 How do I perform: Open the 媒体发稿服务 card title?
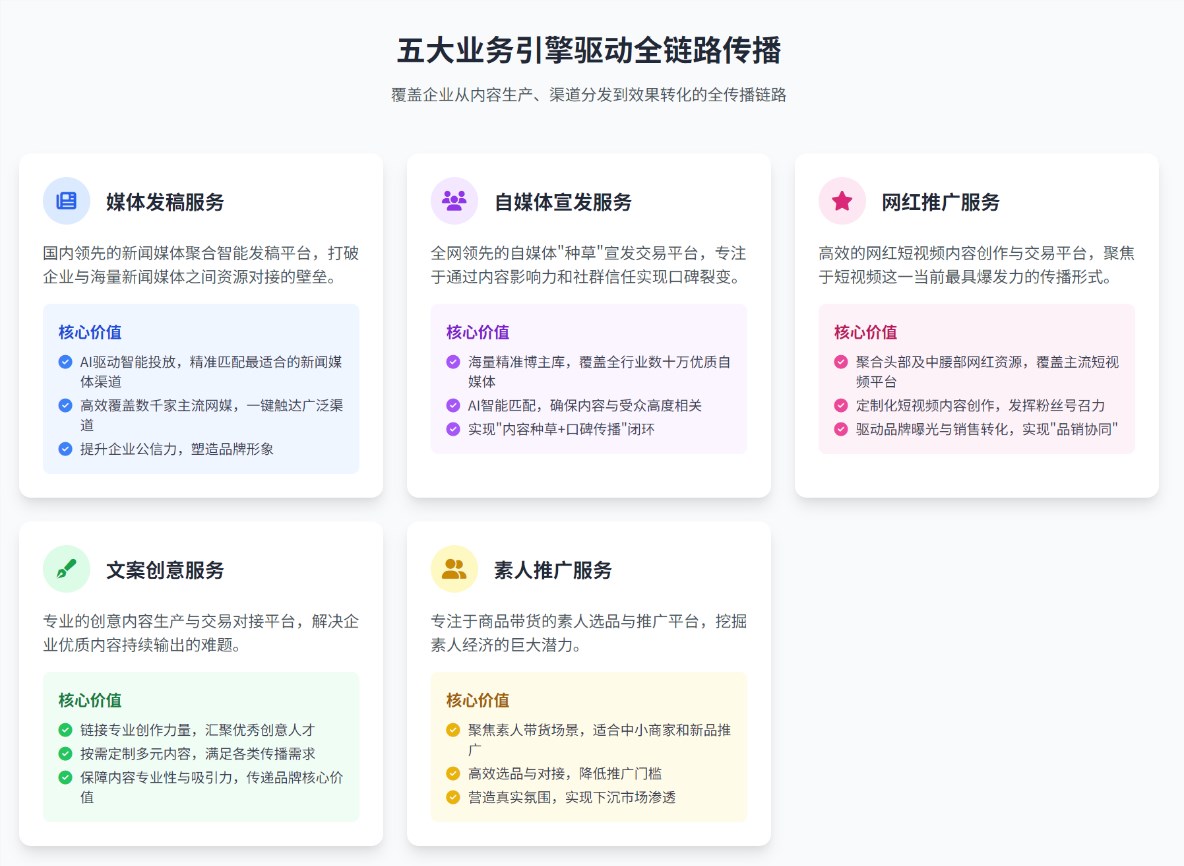[x=165, y=202]
